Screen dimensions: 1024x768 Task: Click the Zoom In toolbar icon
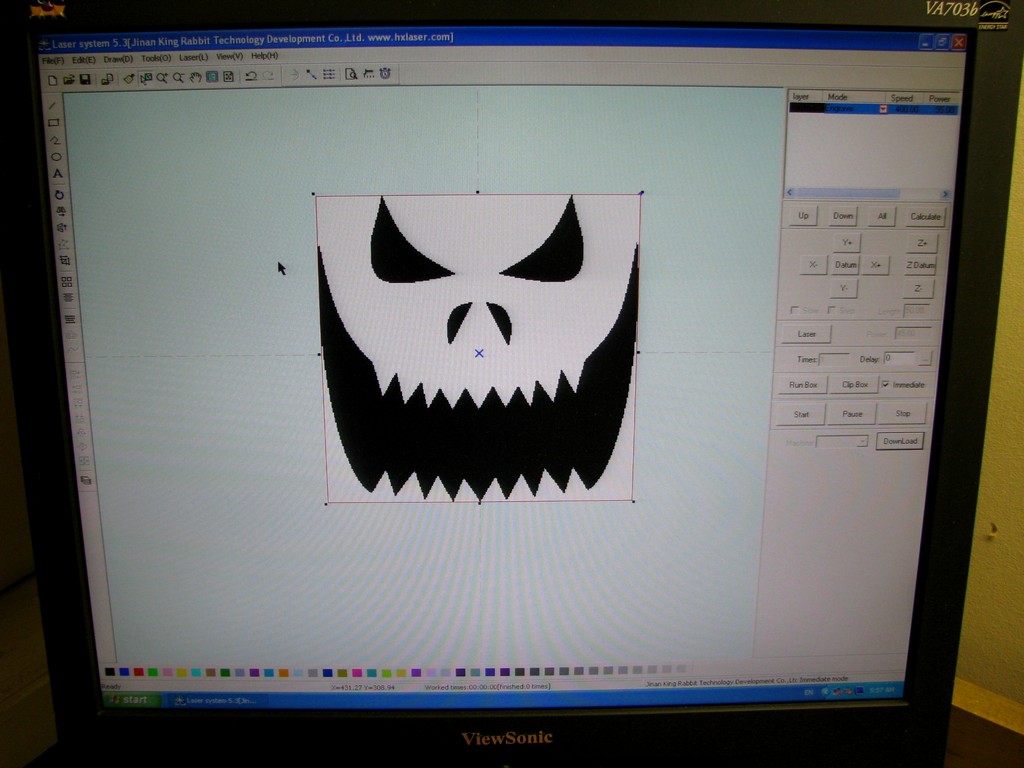coord(161,77)
